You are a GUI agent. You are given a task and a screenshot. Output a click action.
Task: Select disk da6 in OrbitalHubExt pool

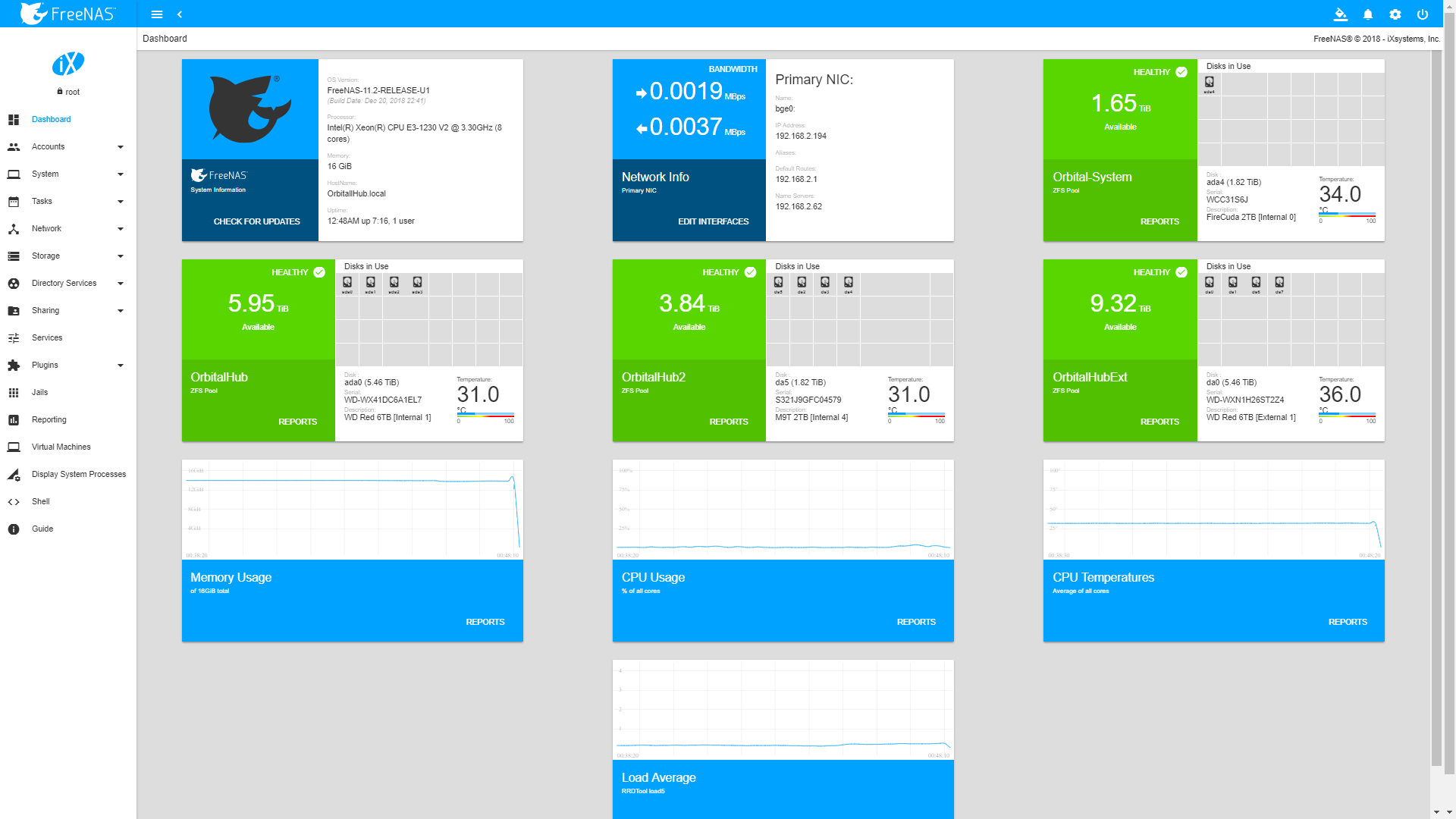click(x=1256, y=284)
